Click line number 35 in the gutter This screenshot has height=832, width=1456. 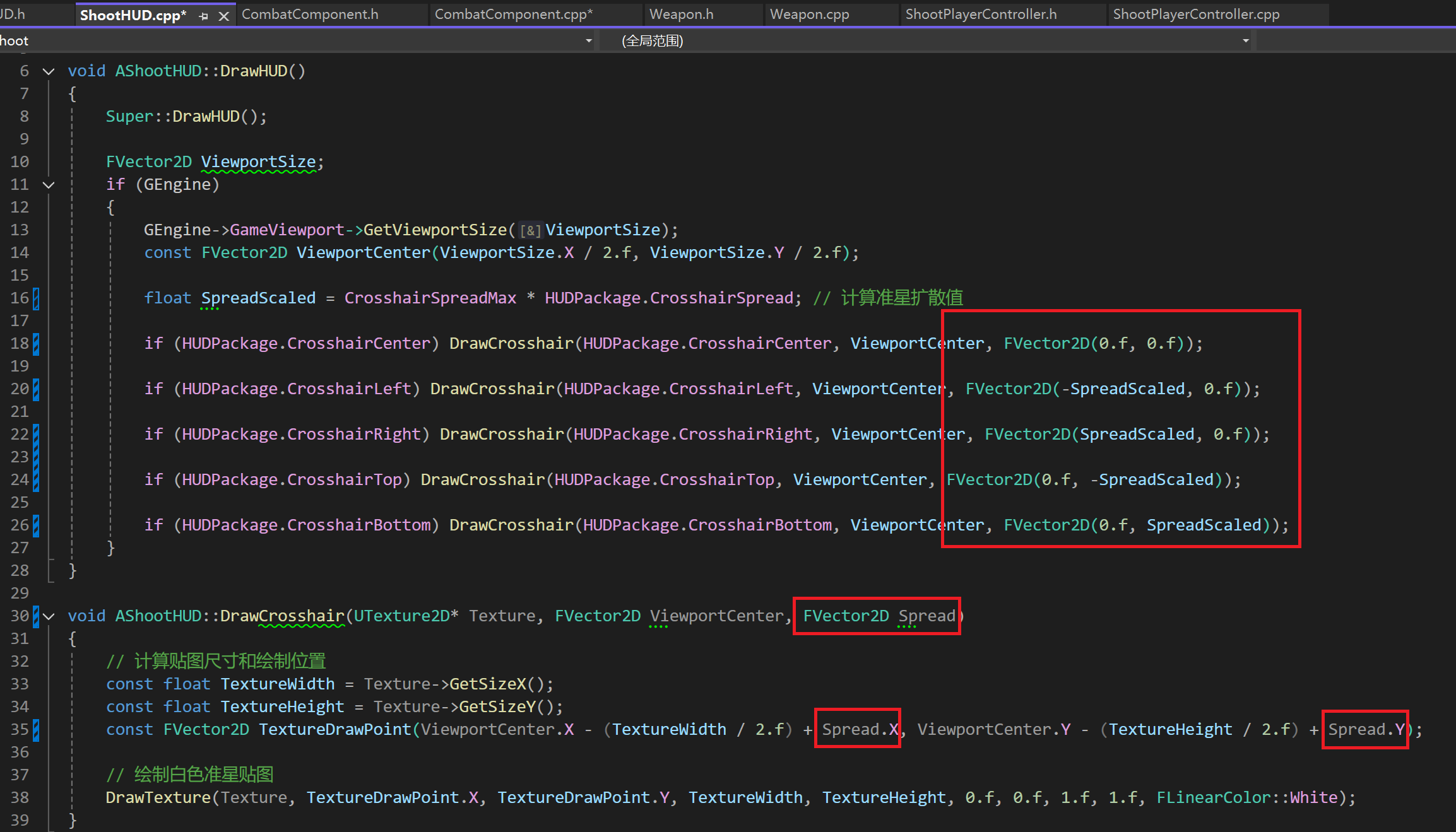[20, 730]
